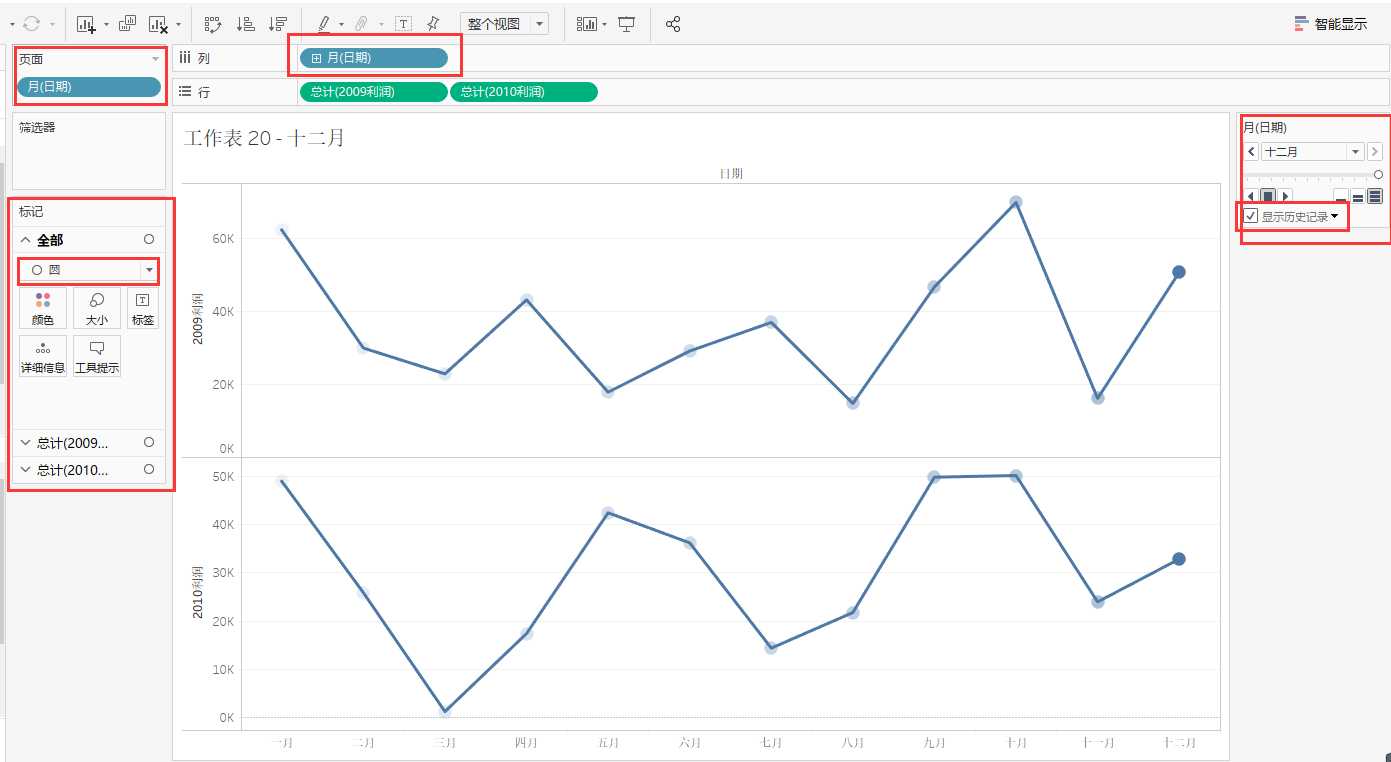Click the 月(日期) pill on columns shelf
This screenshot has height=762, width=1391.
point(374,58)
